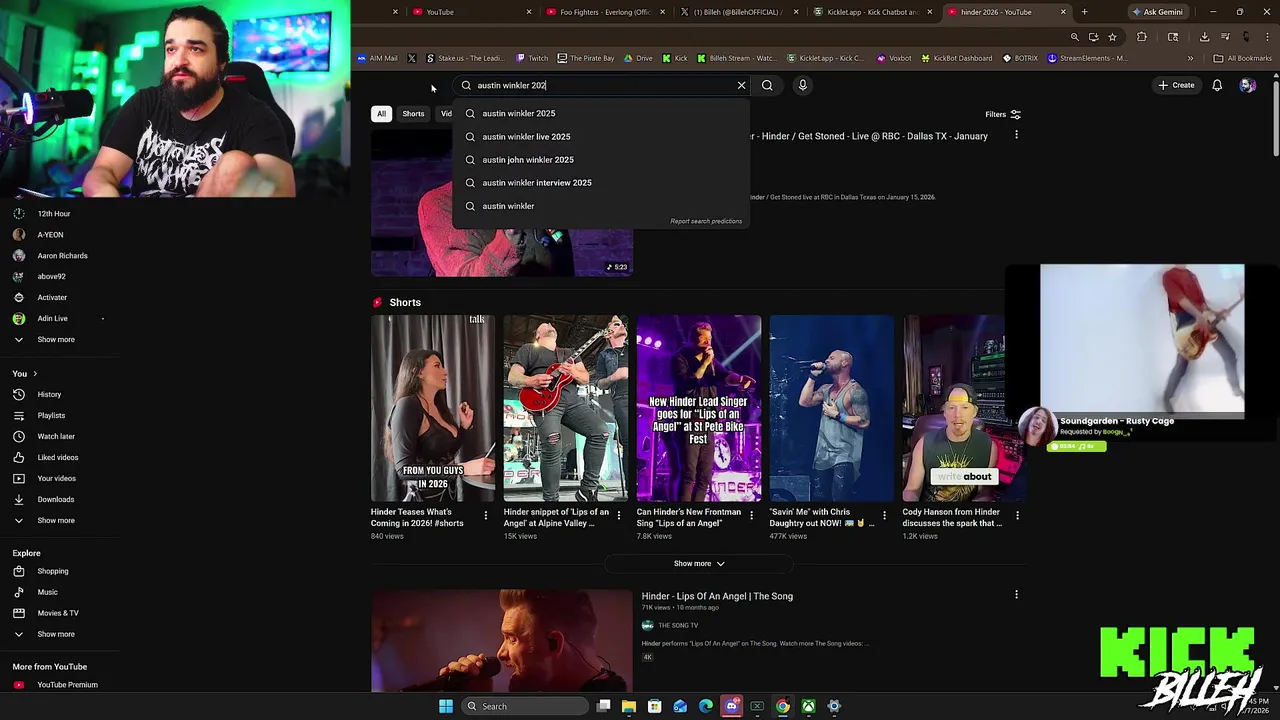Open Aaron Richards subscription channel

coord(60,255)
